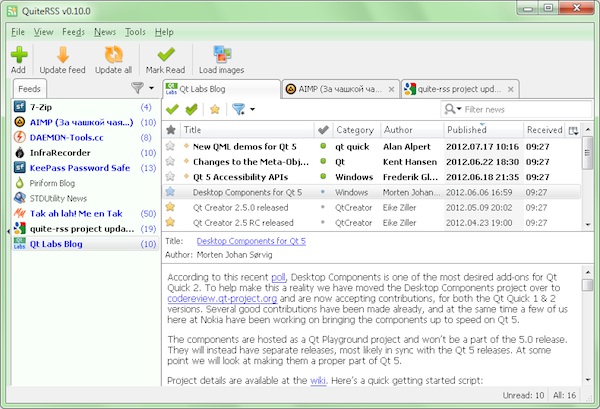Click the Mark Read checkmark icon
The height and width of the screenshot is (409, 600).
pos(166,55)
